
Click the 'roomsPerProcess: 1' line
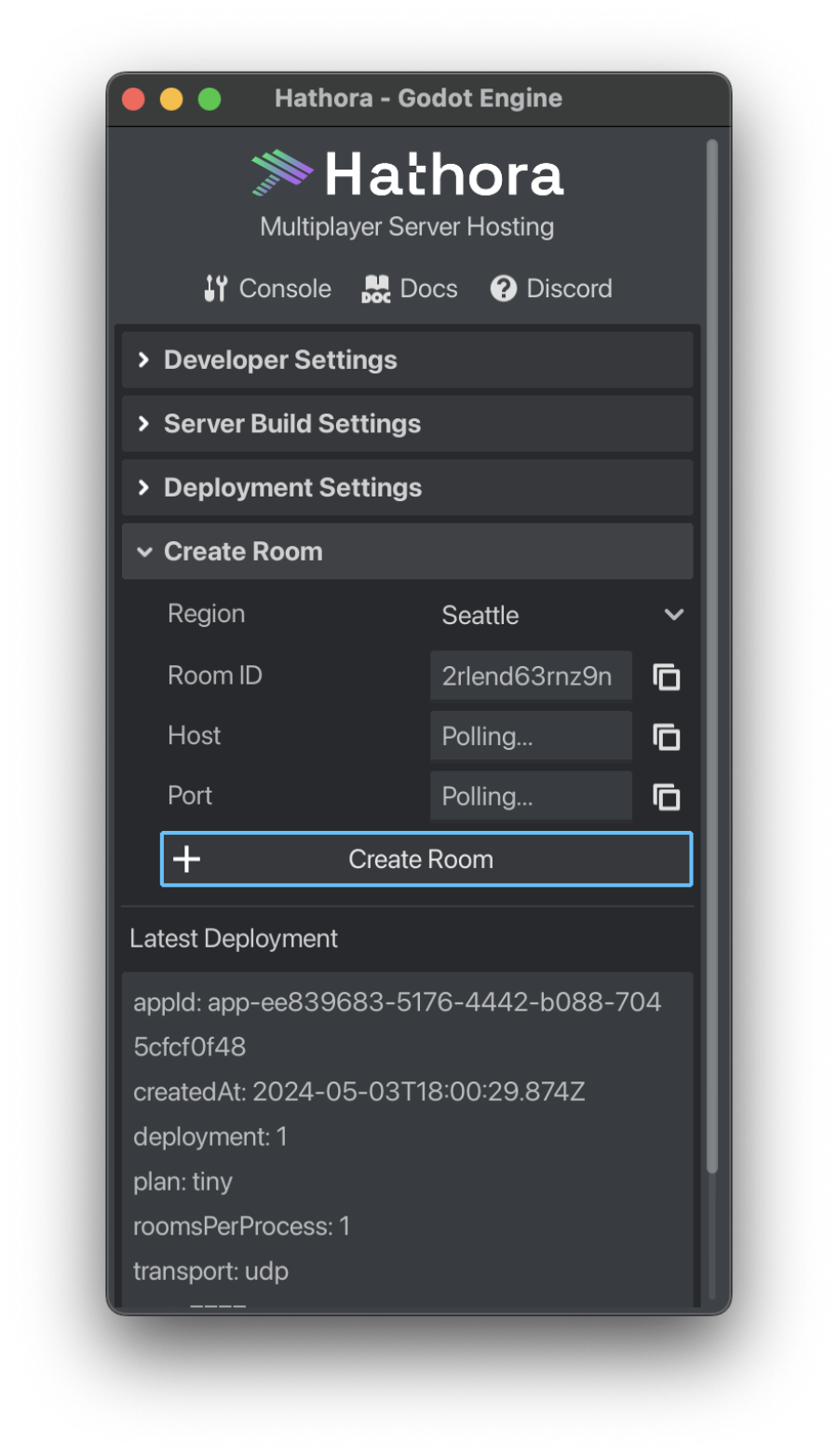[x=242, y=1226]
